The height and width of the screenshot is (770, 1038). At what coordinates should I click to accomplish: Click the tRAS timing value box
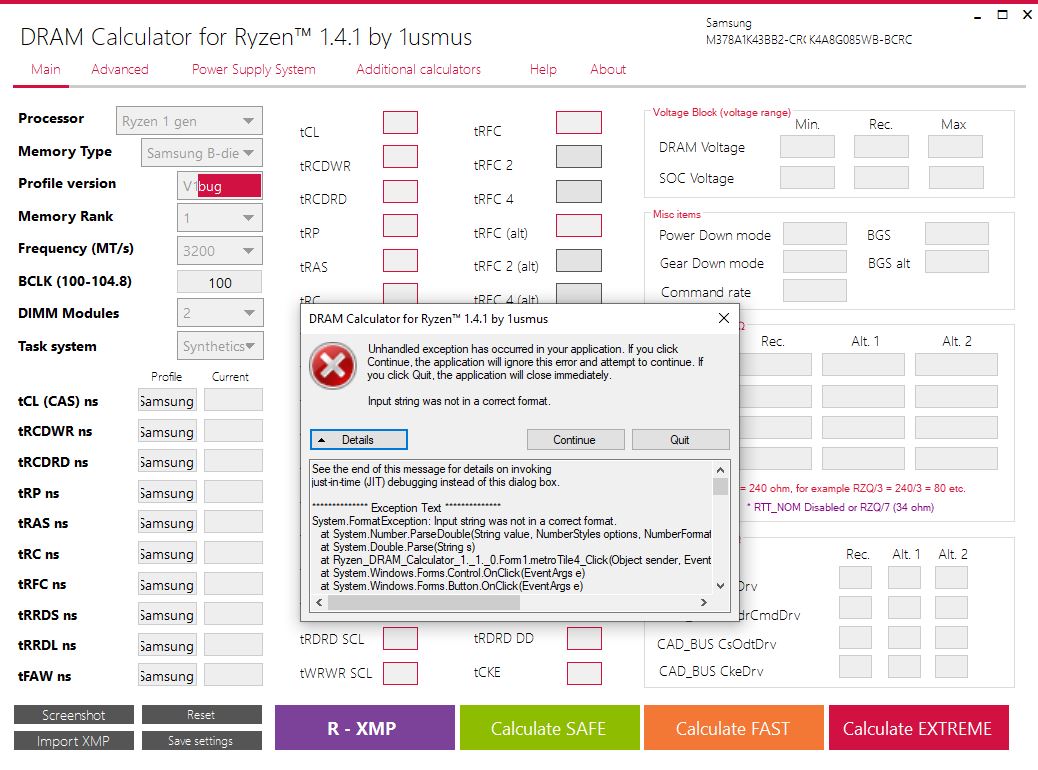tap(400, 260)
